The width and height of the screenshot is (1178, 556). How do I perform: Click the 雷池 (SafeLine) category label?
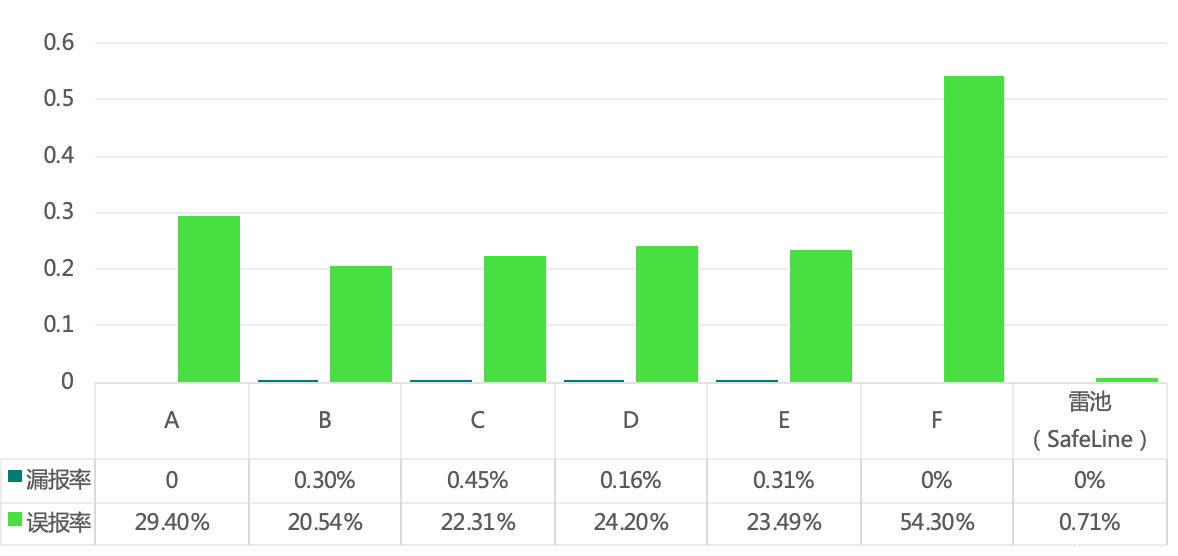click(x=1089, y=420)
